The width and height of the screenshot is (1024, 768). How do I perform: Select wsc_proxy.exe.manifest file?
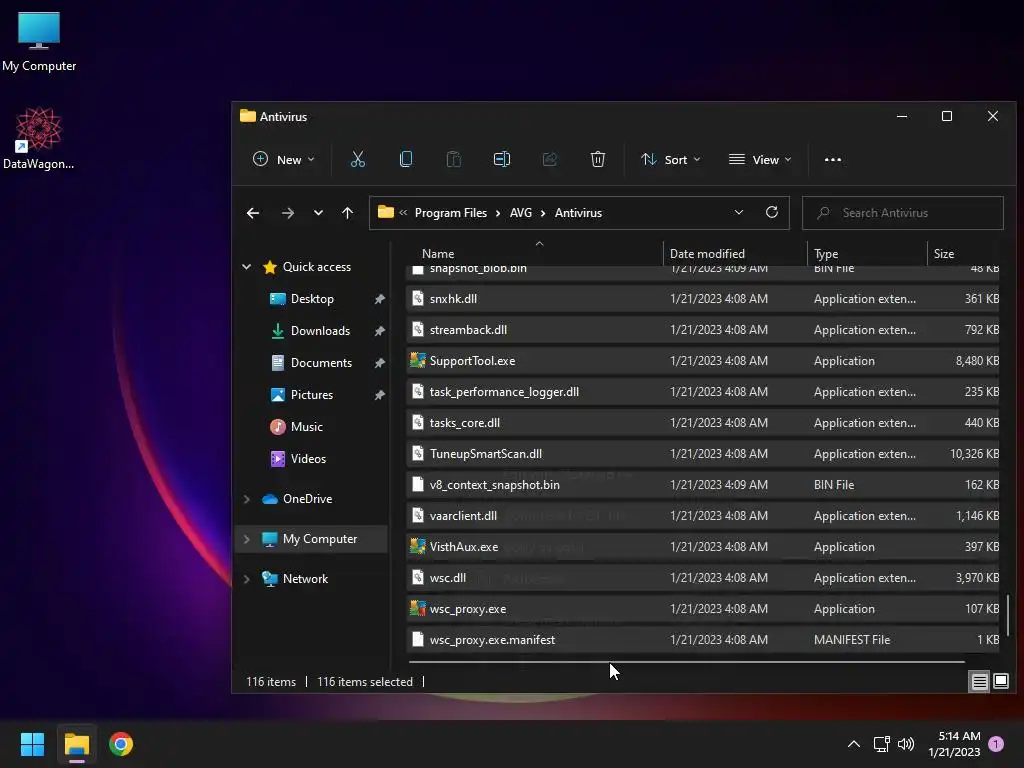point(703,640)
